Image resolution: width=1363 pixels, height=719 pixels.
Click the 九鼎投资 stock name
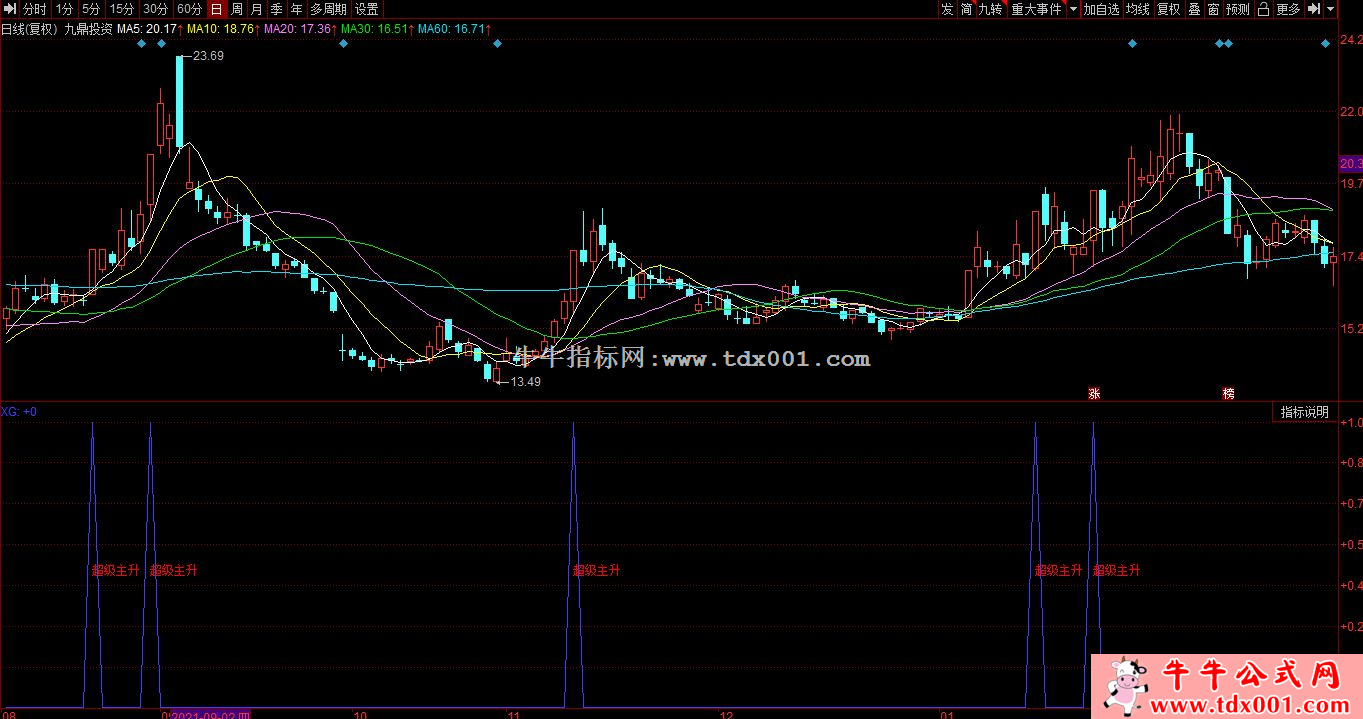pos(87,29)
